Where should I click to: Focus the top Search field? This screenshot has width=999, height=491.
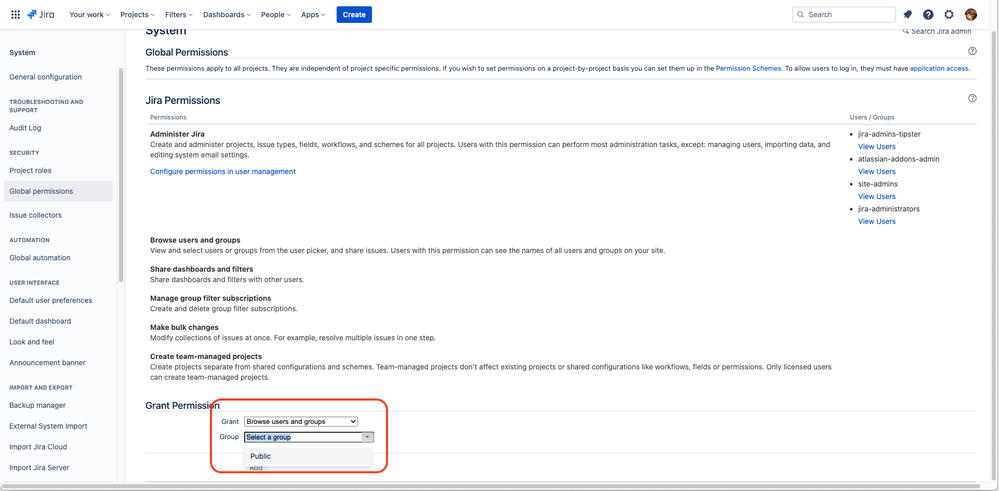pos(844,15)
